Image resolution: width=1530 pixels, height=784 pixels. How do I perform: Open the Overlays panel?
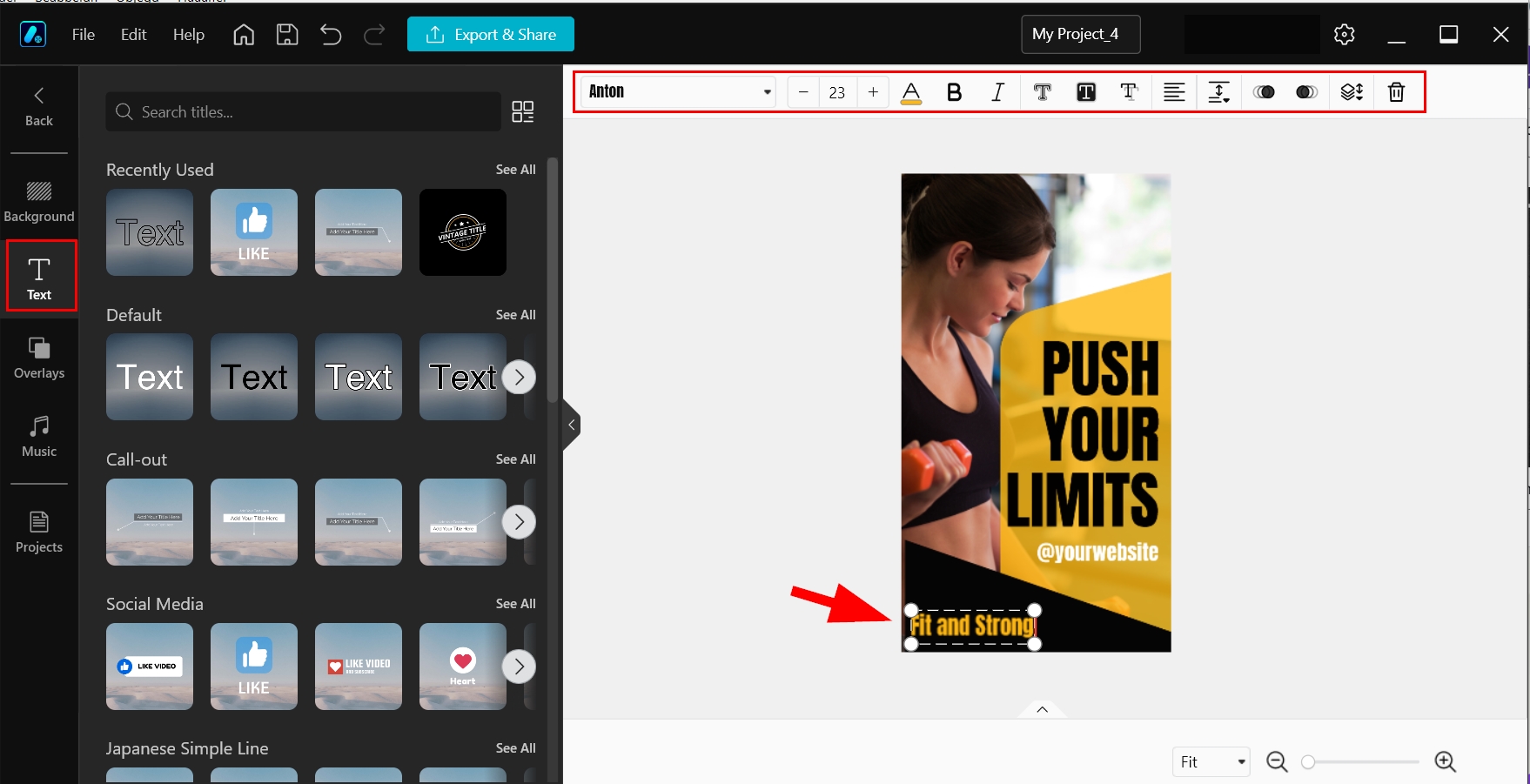click(x=39, y=358)
